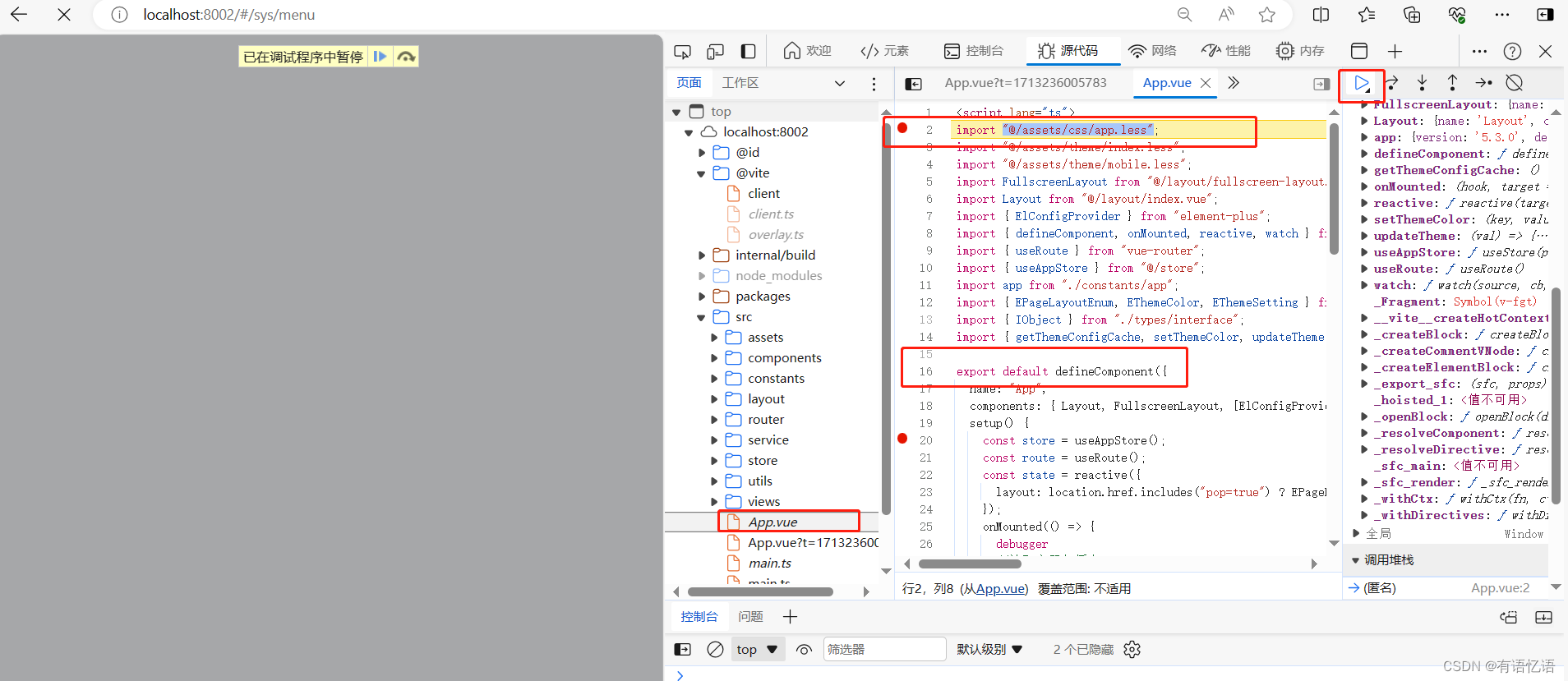1568x681 pixels.
Task: Toggle breakpoint on line 2
Action: pos(902,128)
